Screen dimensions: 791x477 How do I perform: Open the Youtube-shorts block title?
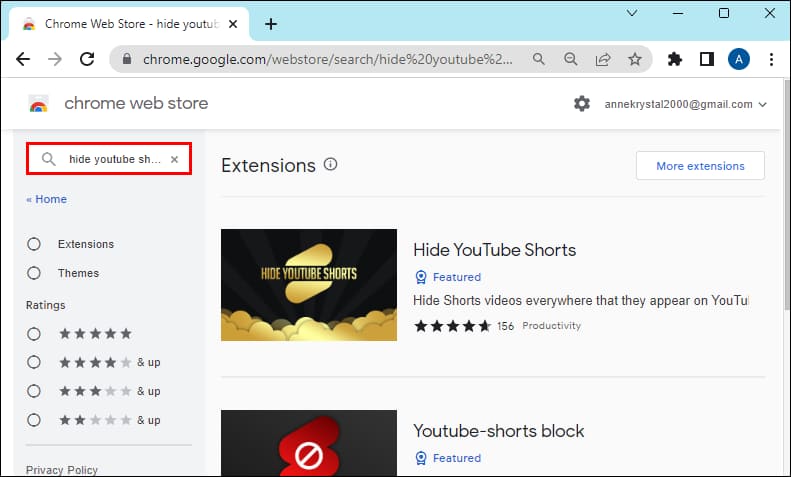pos(498,431)
